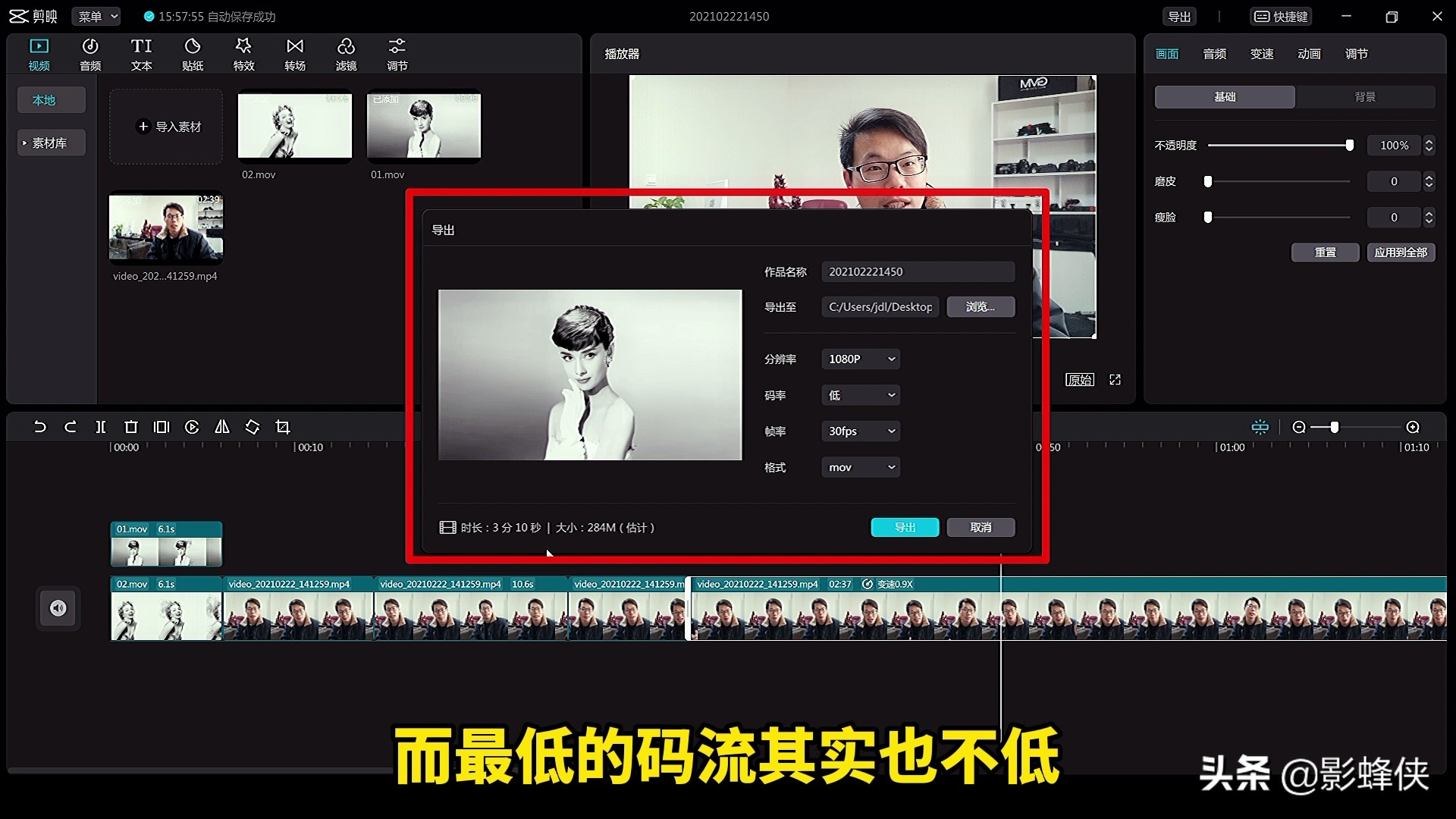Select the crop tool icon

tap(282, 427)
